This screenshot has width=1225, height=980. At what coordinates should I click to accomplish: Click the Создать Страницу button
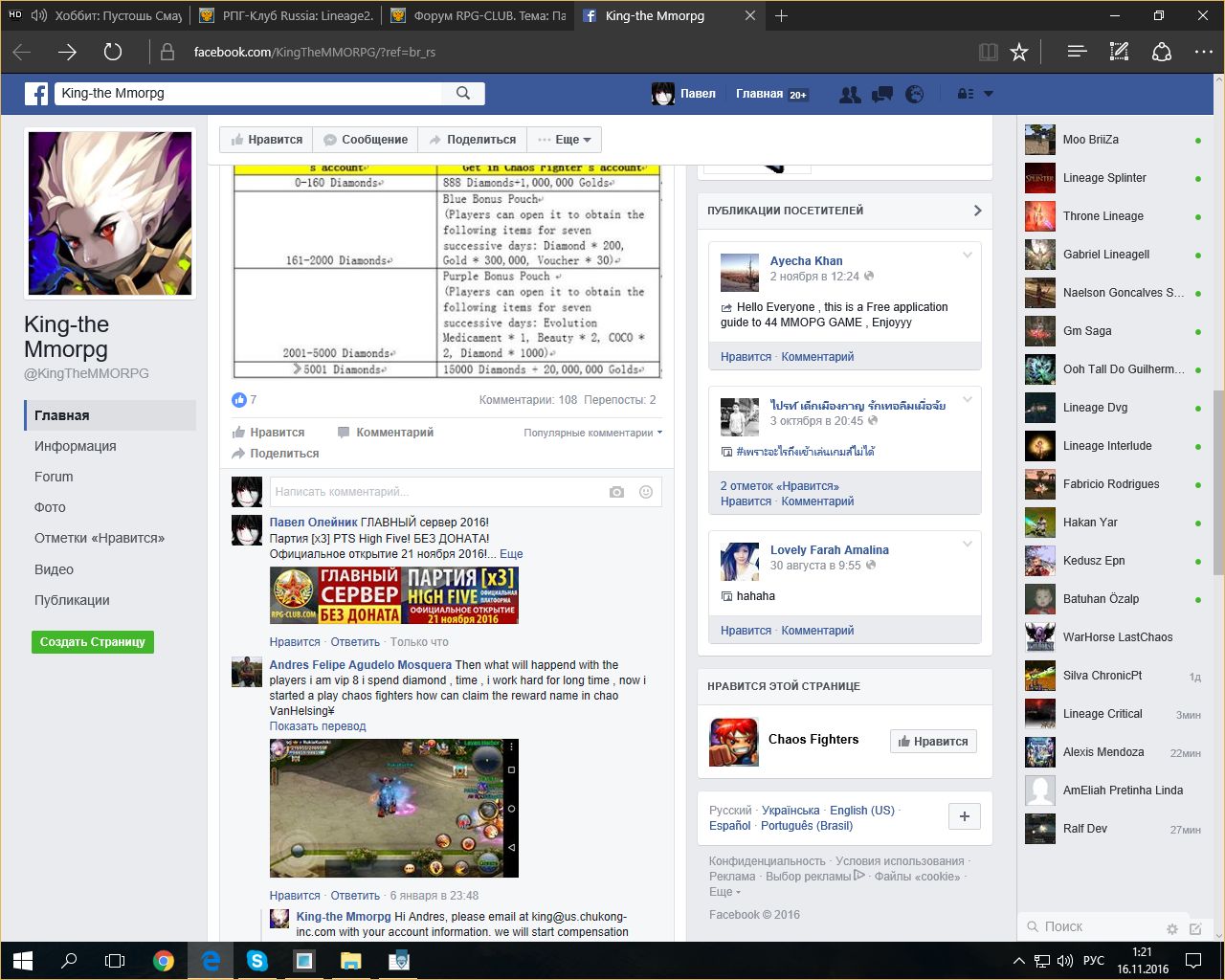click(92, 642)
